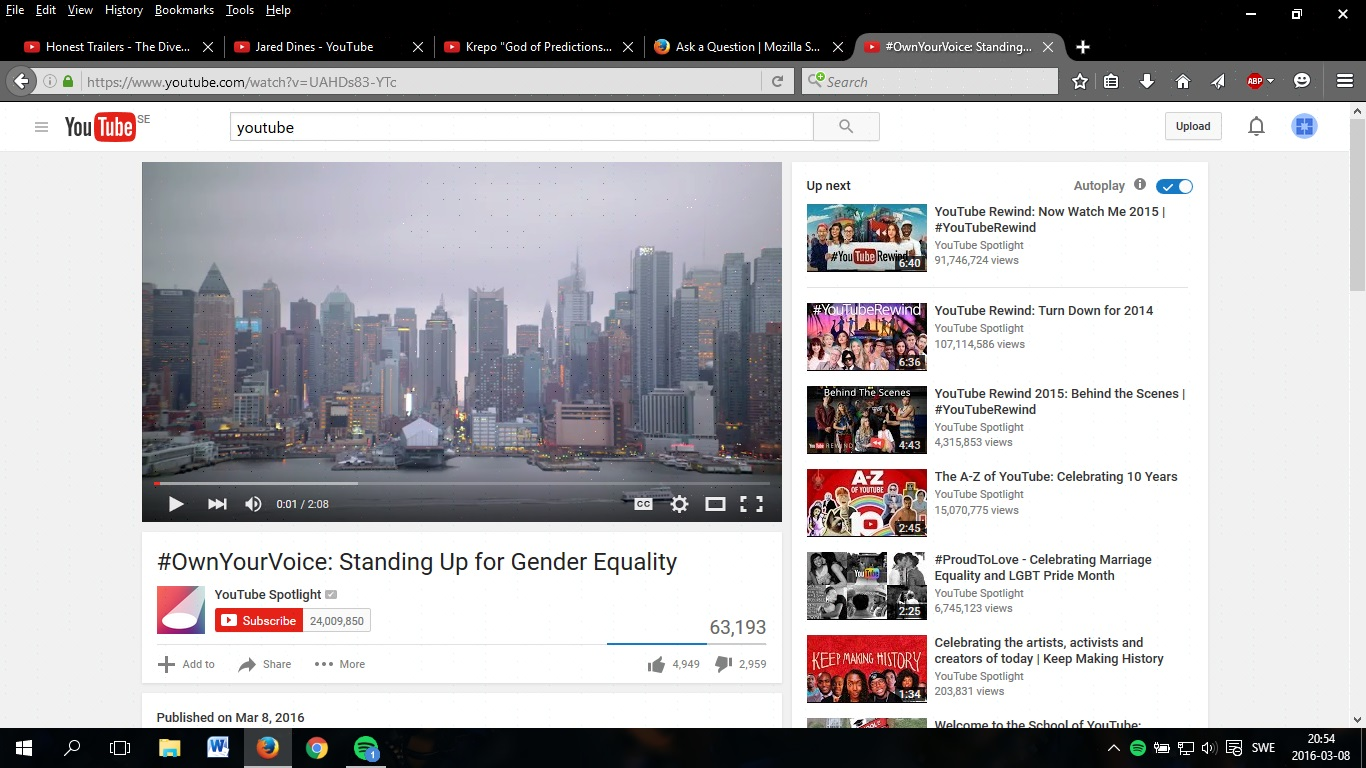
Task: Open the File menu
Action: [15, 10]
